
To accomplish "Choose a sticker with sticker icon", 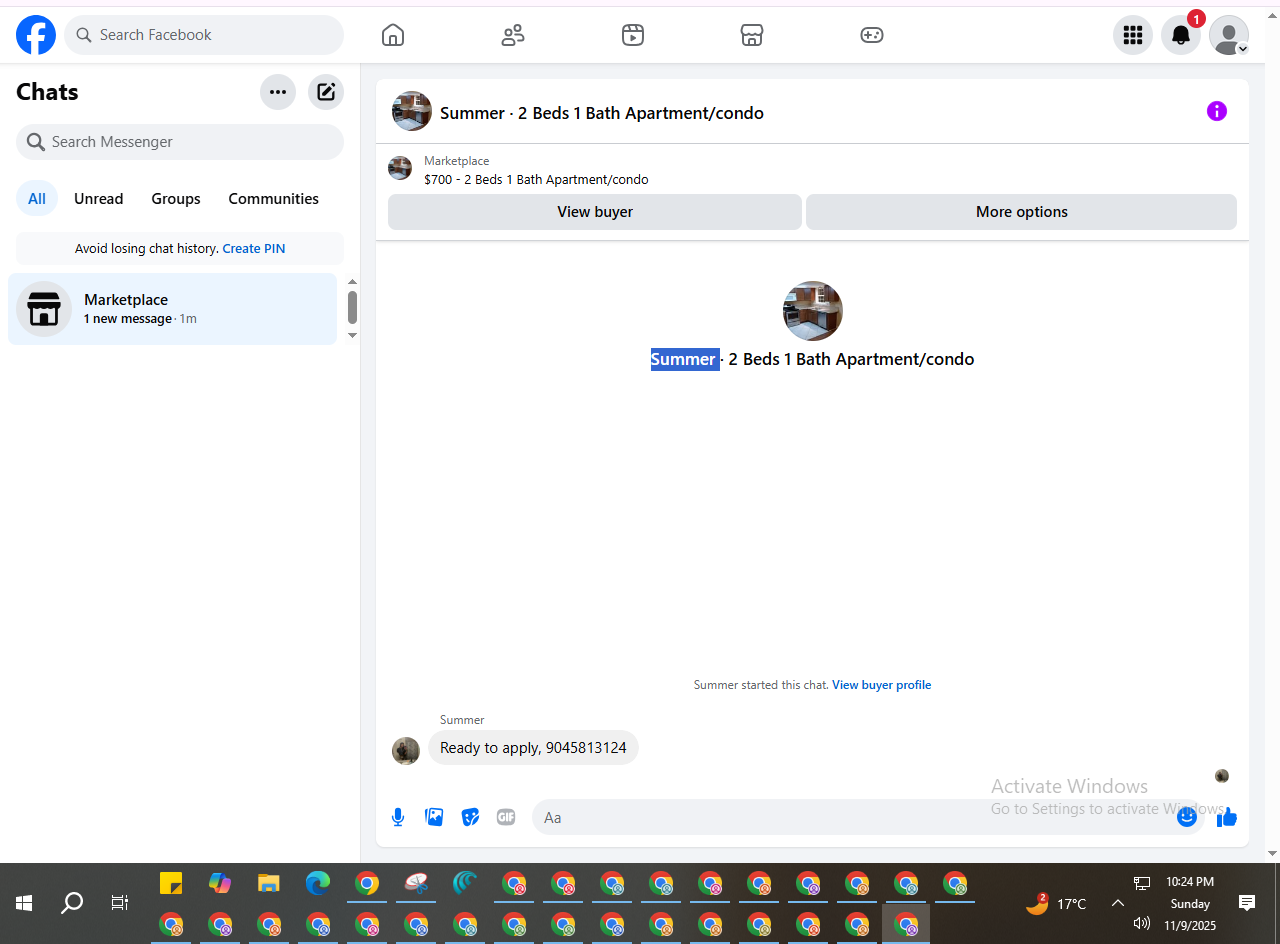I will pyautogui.click(x=470, y=817).
